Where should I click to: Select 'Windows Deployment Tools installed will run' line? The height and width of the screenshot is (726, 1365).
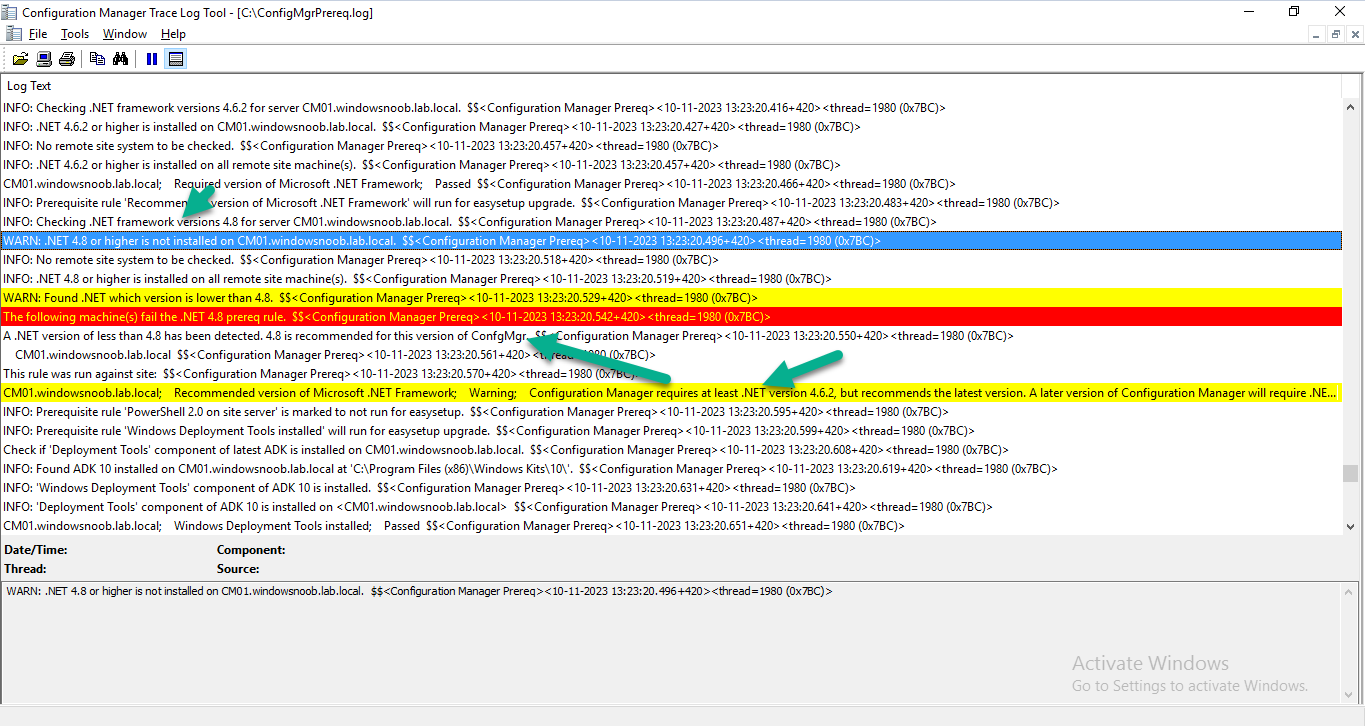pos(672,431)
